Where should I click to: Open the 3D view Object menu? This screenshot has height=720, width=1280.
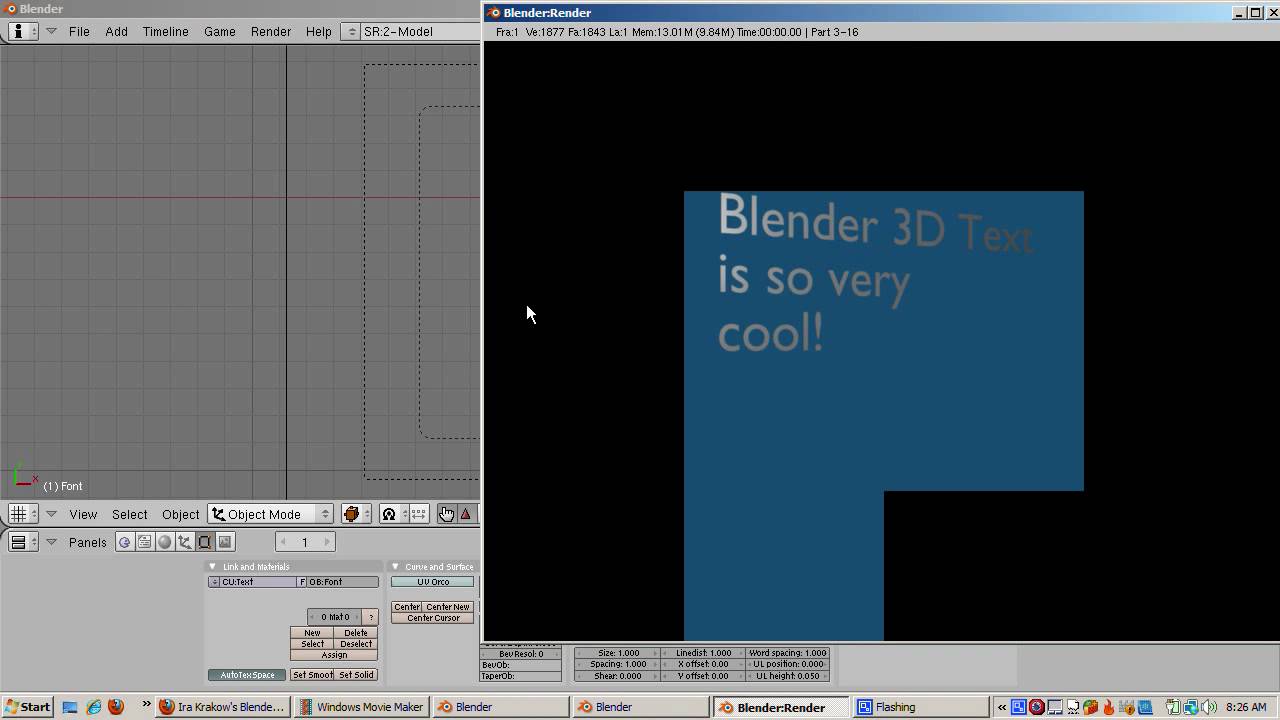(x=181, y=514)
